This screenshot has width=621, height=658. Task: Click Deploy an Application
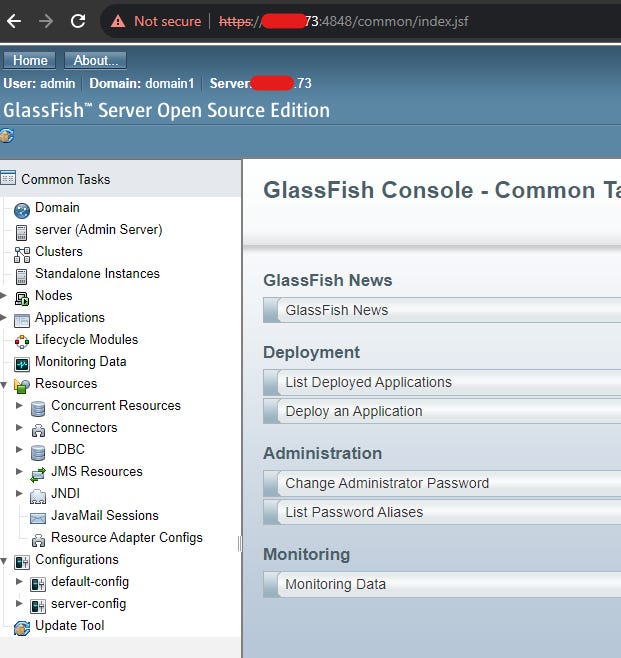[442, 411]
